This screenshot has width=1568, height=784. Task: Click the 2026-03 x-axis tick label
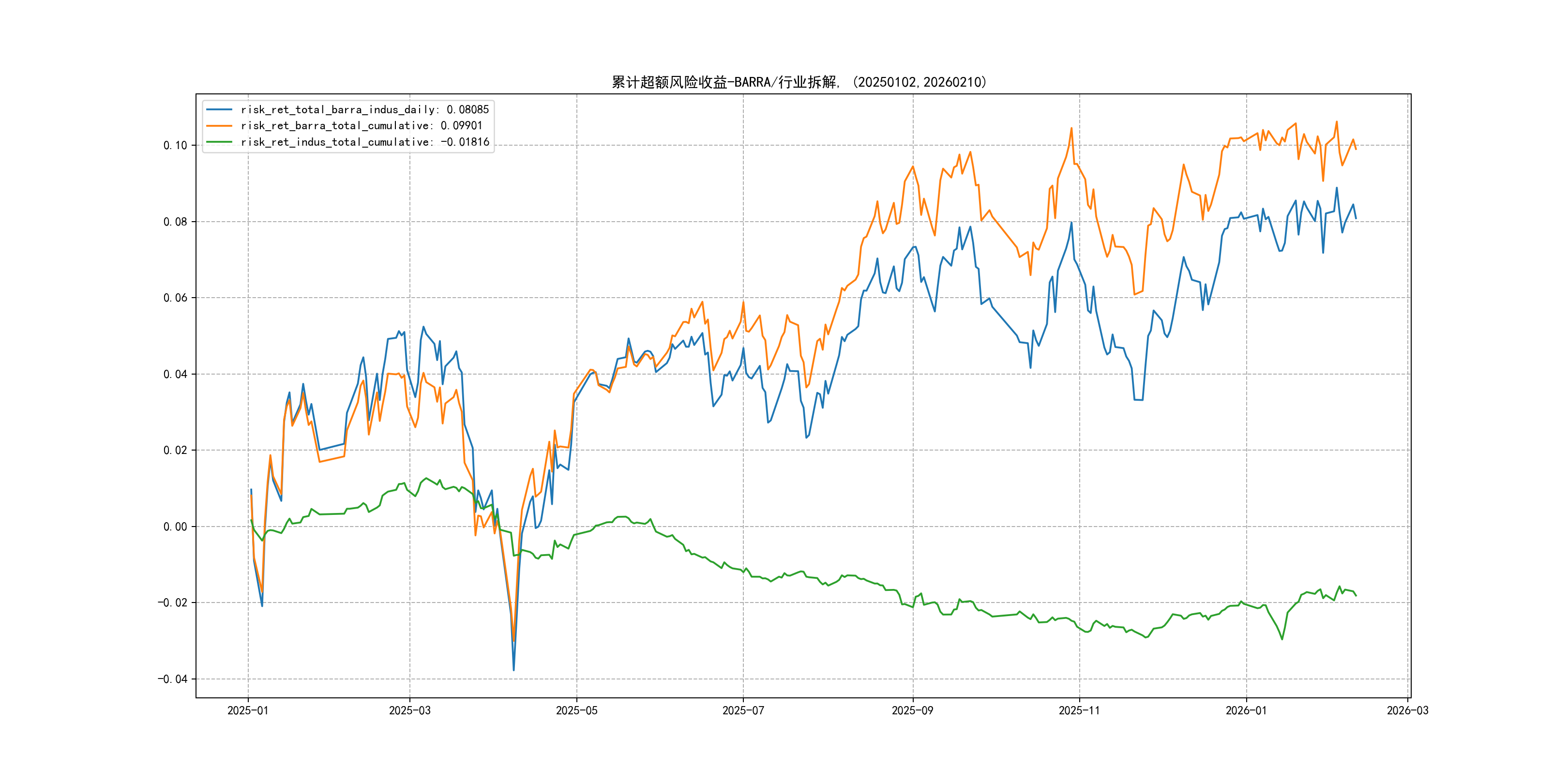1407,710
